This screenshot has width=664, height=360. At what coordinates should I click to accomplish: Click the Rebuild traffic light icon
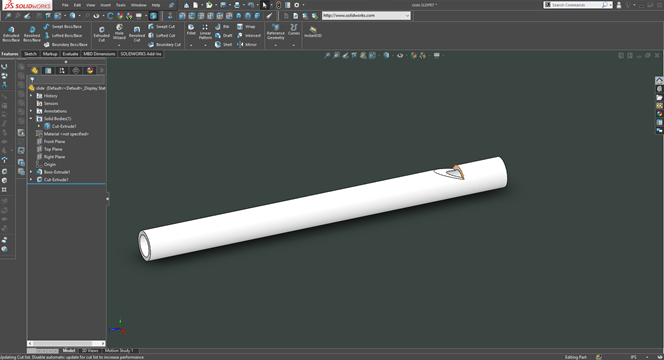278,5
